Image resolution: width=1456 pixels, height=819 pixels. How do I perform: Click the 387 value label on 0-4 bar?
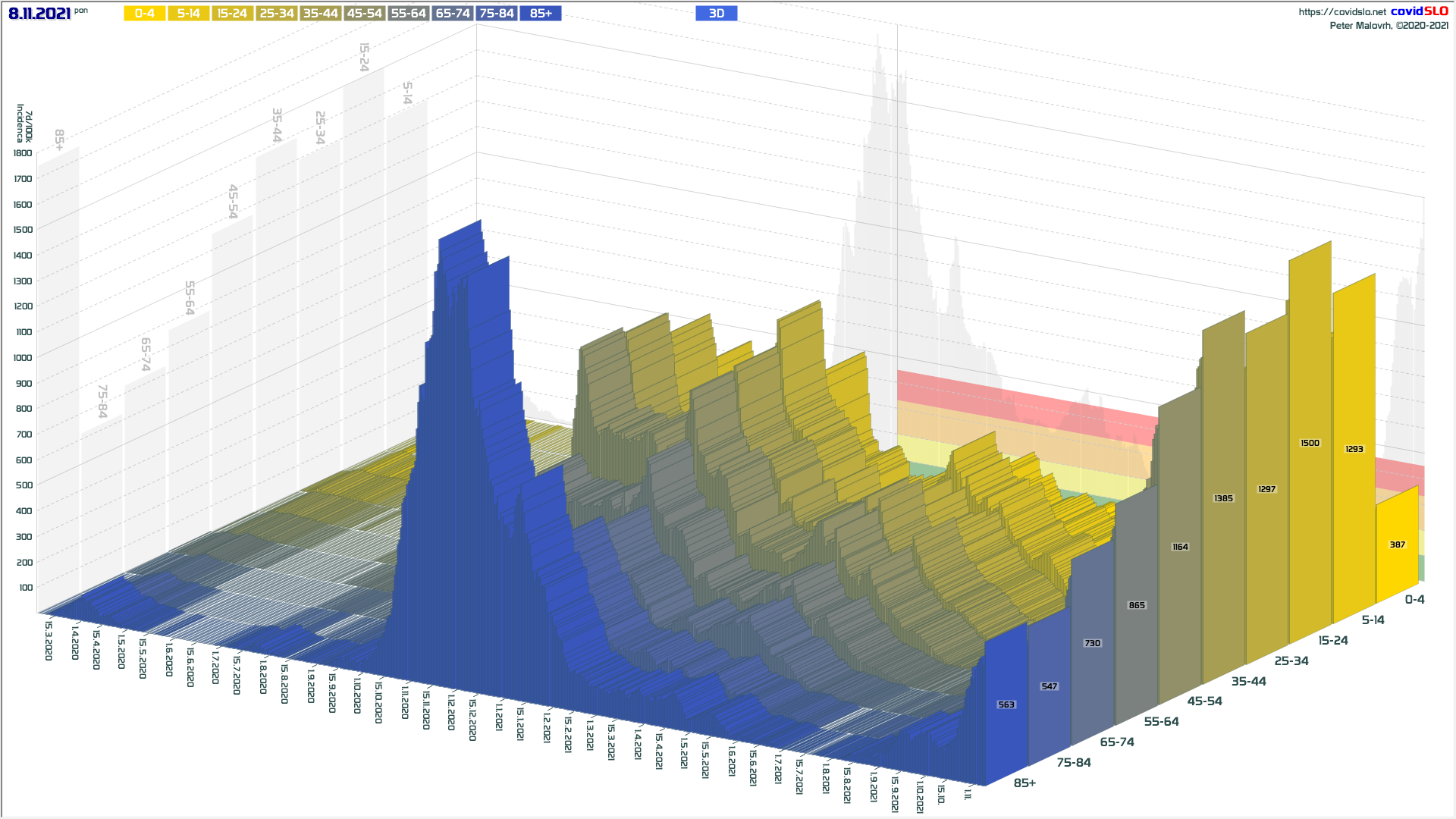pyautogui.click(x=1397, y=544)
